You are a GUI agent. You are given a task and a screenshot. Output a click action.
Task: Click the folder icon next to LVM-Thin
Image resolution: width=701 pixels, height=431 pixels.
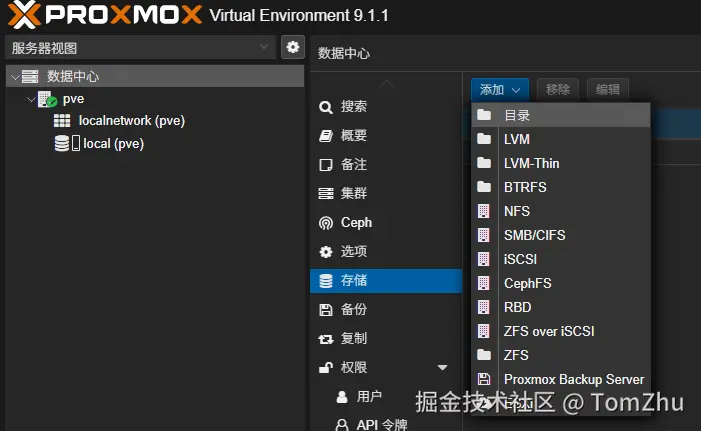click(484, 163)
